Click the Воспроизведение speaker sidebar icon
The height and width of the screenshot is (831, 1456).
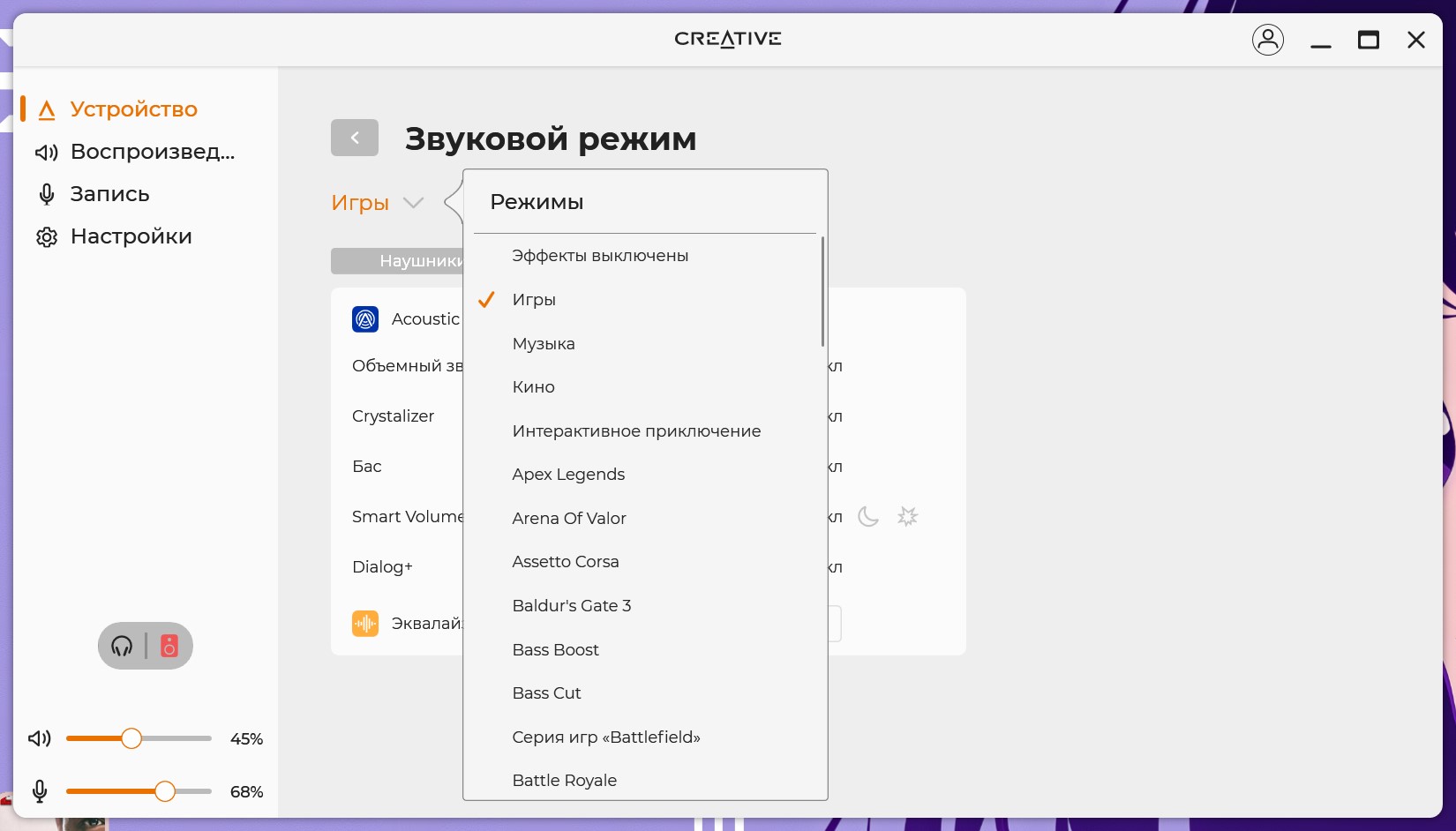[47, 153]
